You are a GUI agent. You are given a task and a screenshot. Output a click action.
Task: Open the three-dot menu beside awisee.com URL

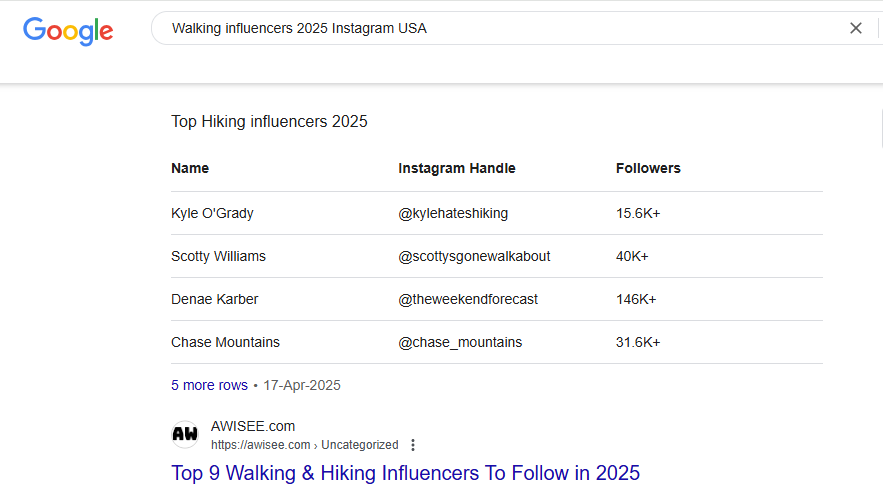coord(413,445)
